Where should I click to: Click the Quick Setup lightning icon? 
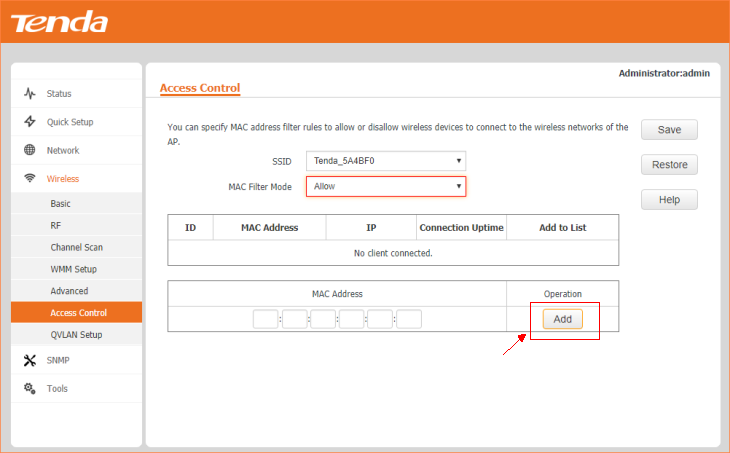point(30,122)
